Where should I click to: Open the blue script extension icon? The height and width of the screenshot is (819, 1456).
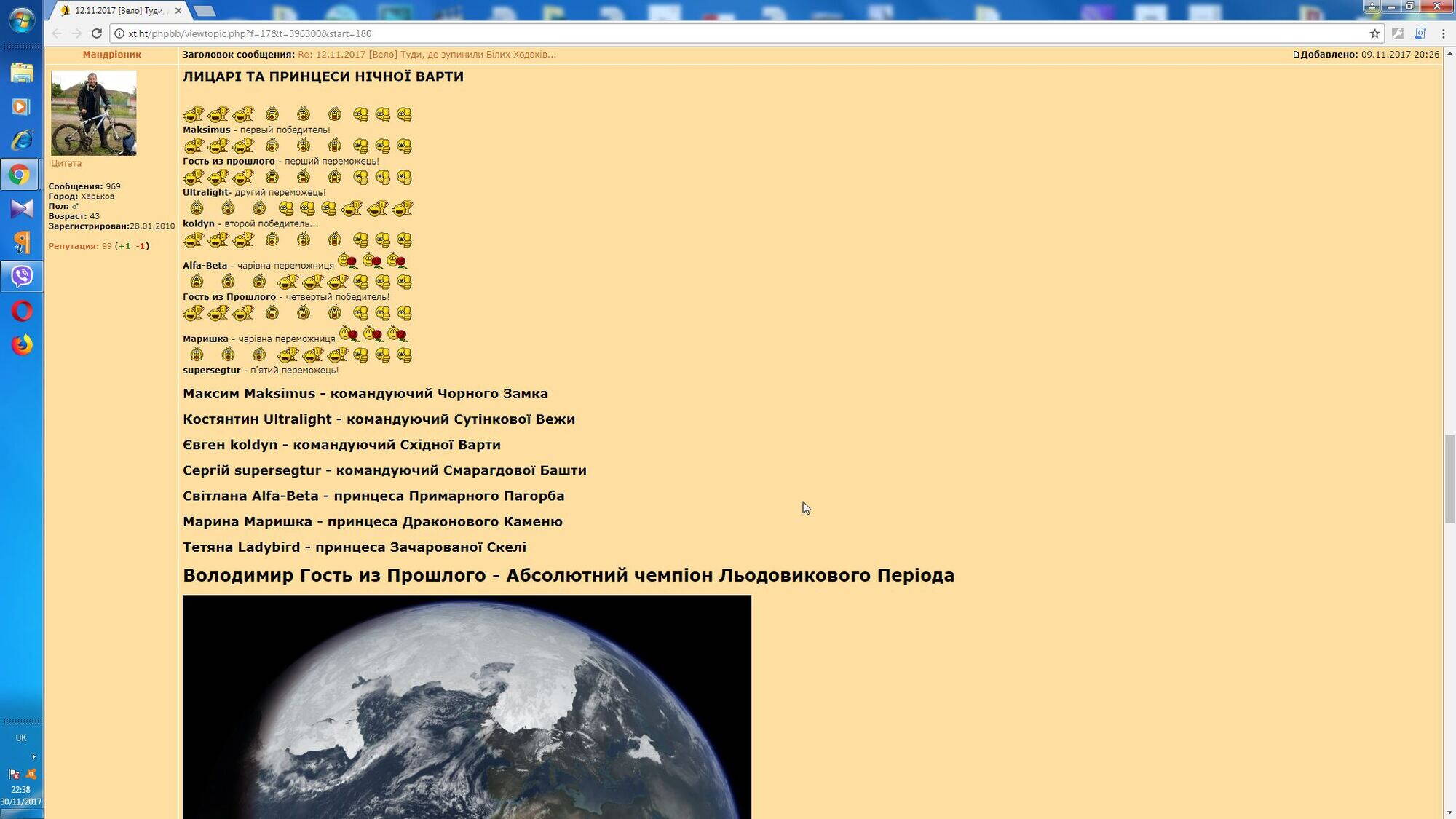pyautogui.click(x=1420, y=33)
